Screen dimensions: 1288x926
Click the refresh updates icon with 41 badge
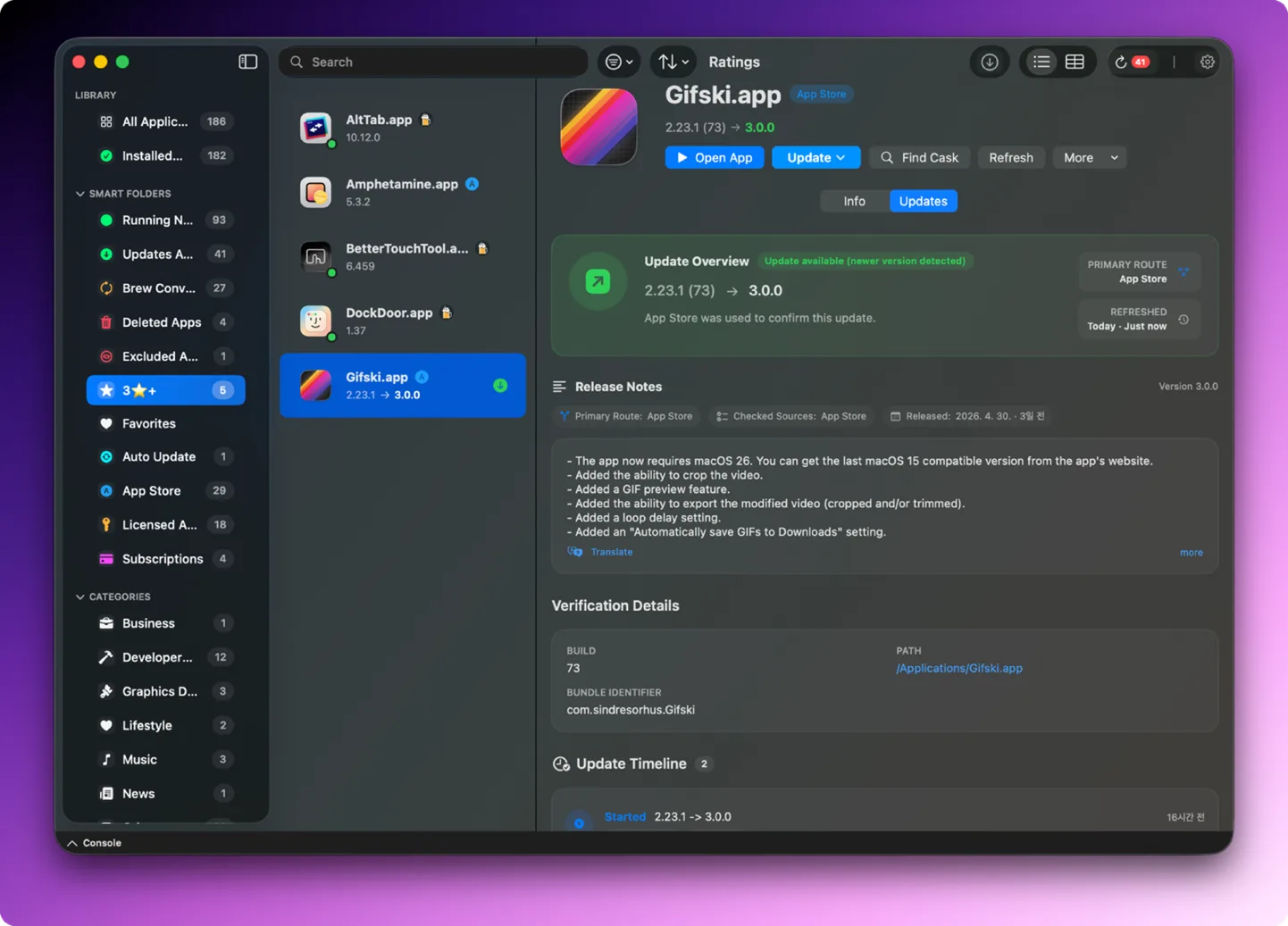(x=1131, y=62)
